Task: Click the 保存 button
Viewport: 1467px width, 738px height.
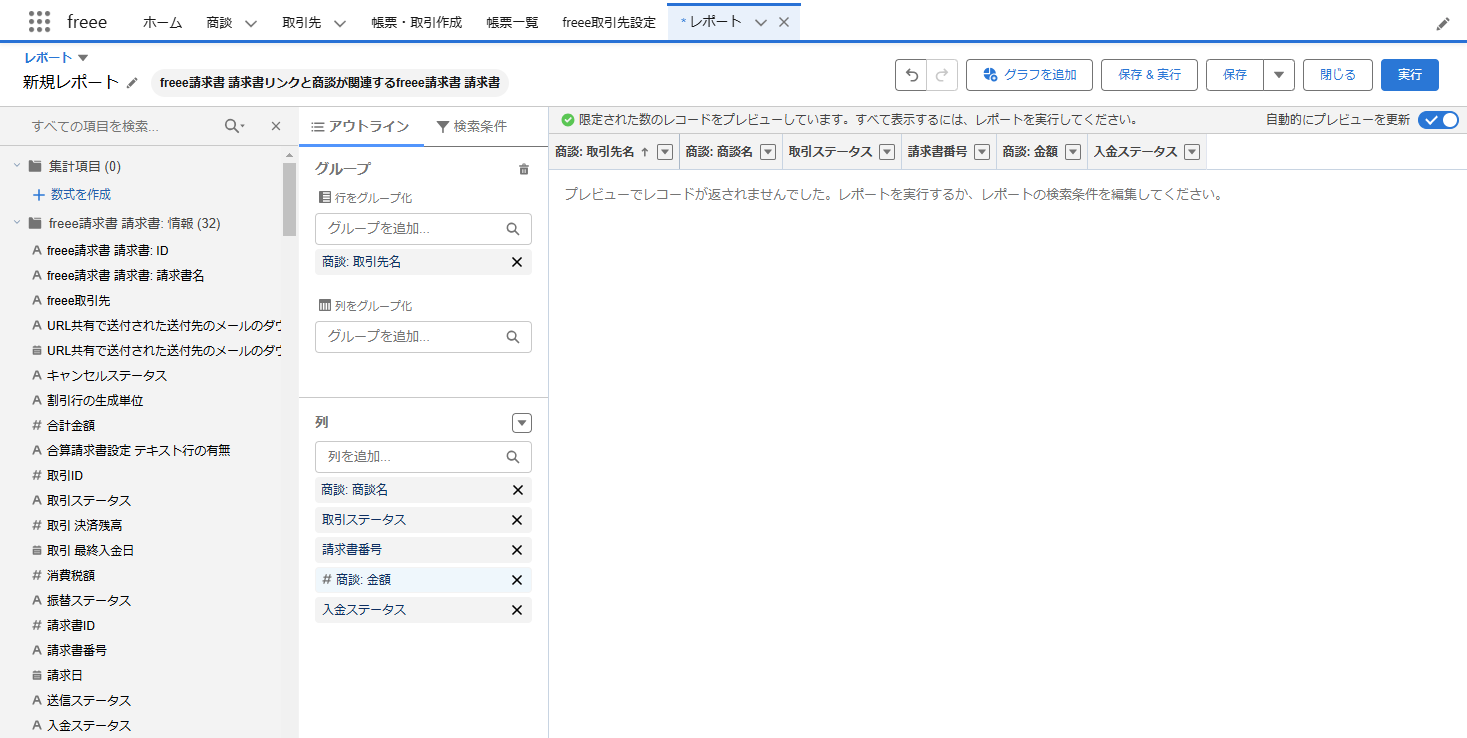Action: [x=1235, y=75]
